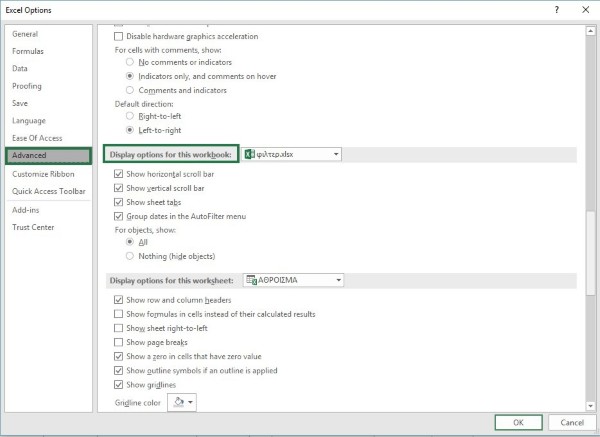The image size is (600, 437).
Task: Toggle Show a zero in cells with zero value
Action: point(119,357)
